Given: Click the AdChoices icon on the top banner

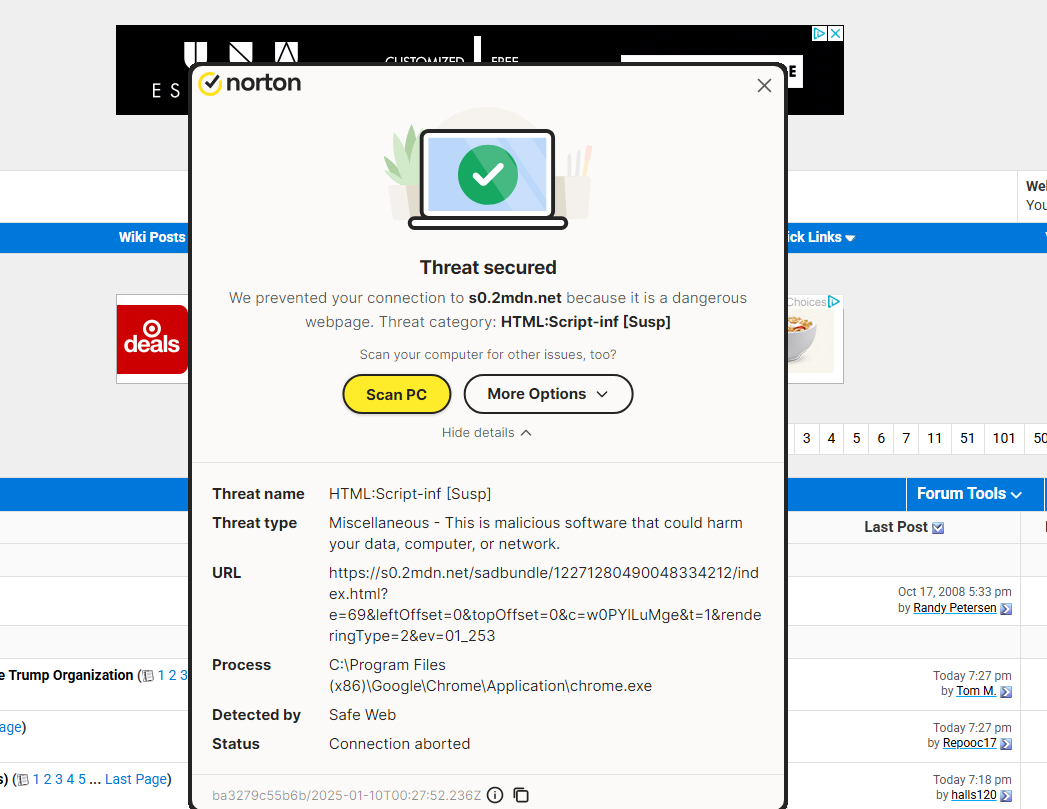Looking at the screenshot, I should click(819, 33).
